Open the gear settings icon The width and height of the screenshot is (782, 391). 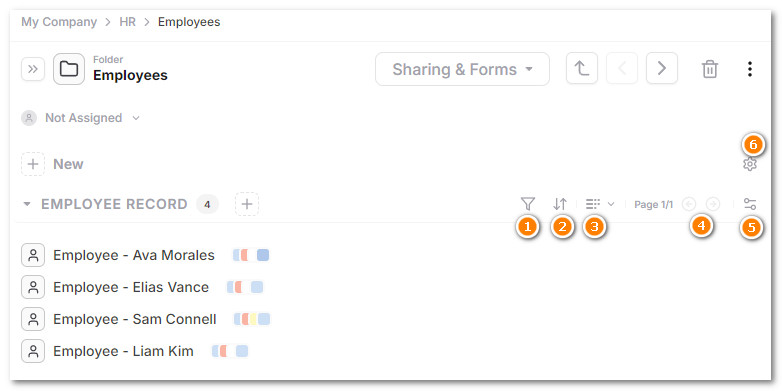coord(750,164)
